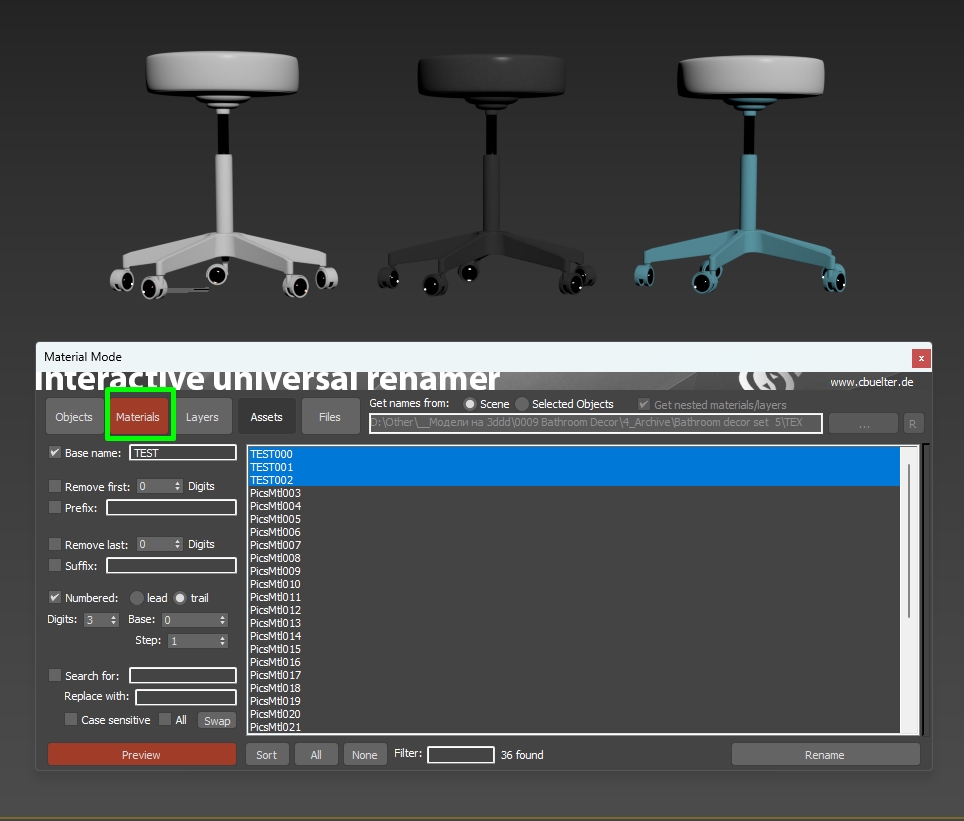
Task: Click the None selection button
Action: tap(365, 755)
